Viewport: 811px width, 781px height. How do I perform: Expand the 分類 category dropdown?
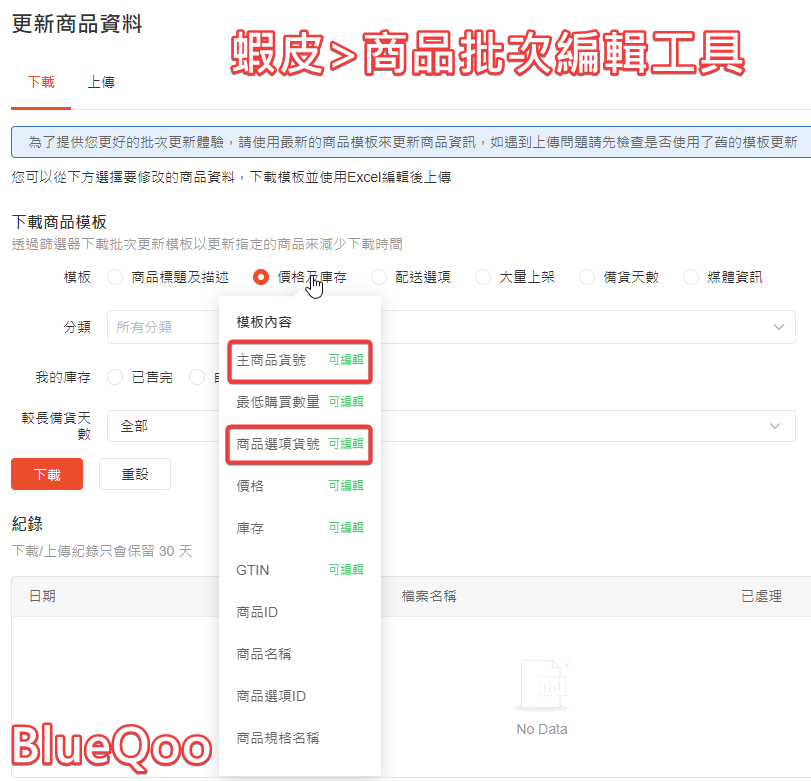pyautogui.click(x=778, y=327)
